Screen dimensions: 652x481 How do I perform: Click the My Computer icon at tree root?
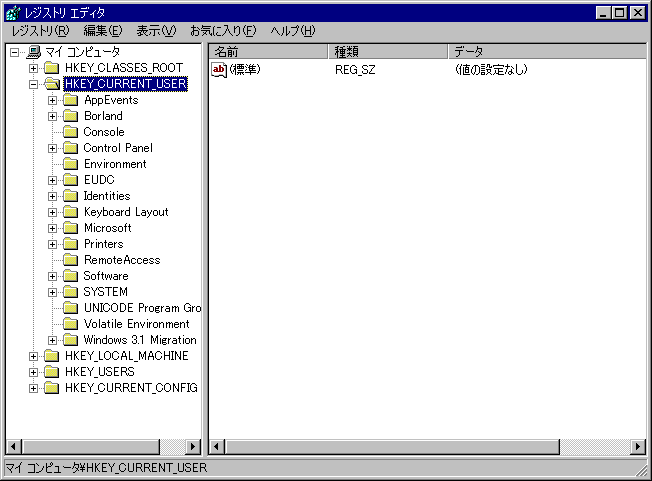pyautogui.click(x=33, y=52)
